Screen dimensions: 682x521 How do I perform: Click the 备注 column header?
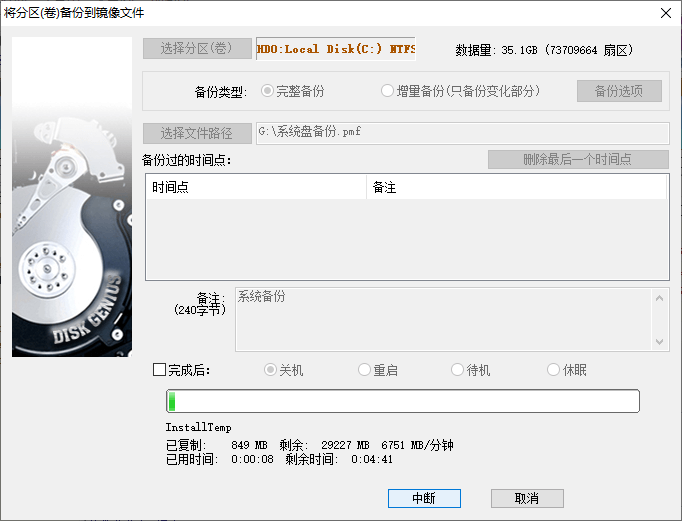[516, 187]
